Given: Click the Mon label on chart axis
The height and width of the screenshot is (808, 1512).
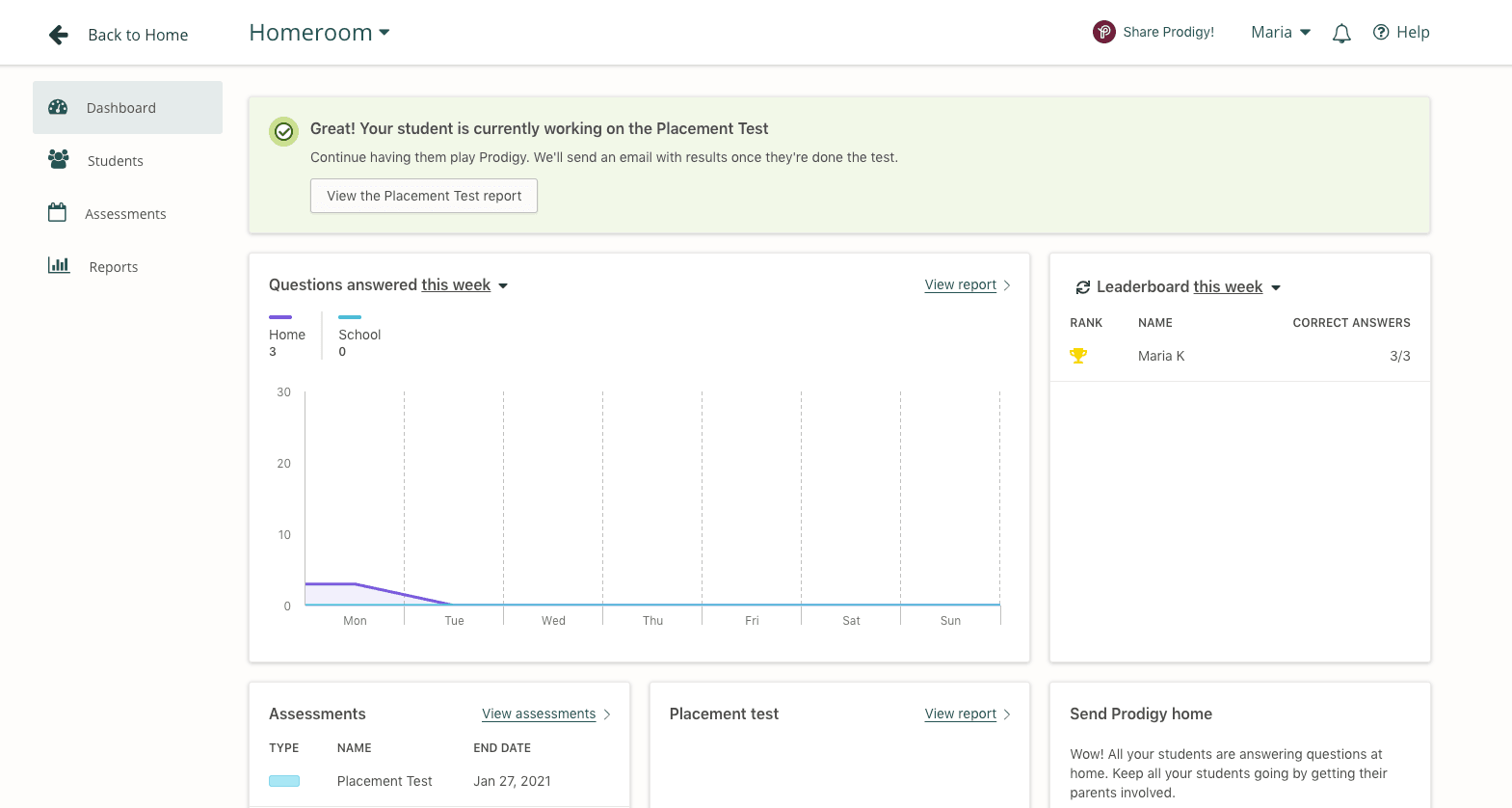Looking at the screenshot, I should (355, 621).
